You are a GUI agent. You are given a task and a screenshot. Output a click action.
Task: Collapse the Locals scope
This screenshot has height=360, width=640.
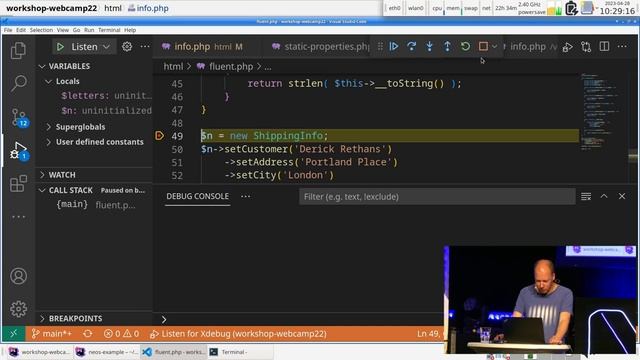pyautogui.click(x=63, y=81)
